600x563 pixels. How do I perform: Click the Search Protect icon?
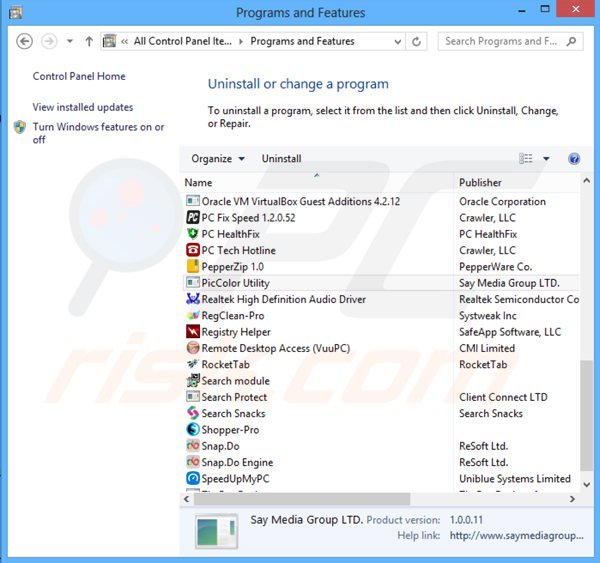tap(193, 397)
